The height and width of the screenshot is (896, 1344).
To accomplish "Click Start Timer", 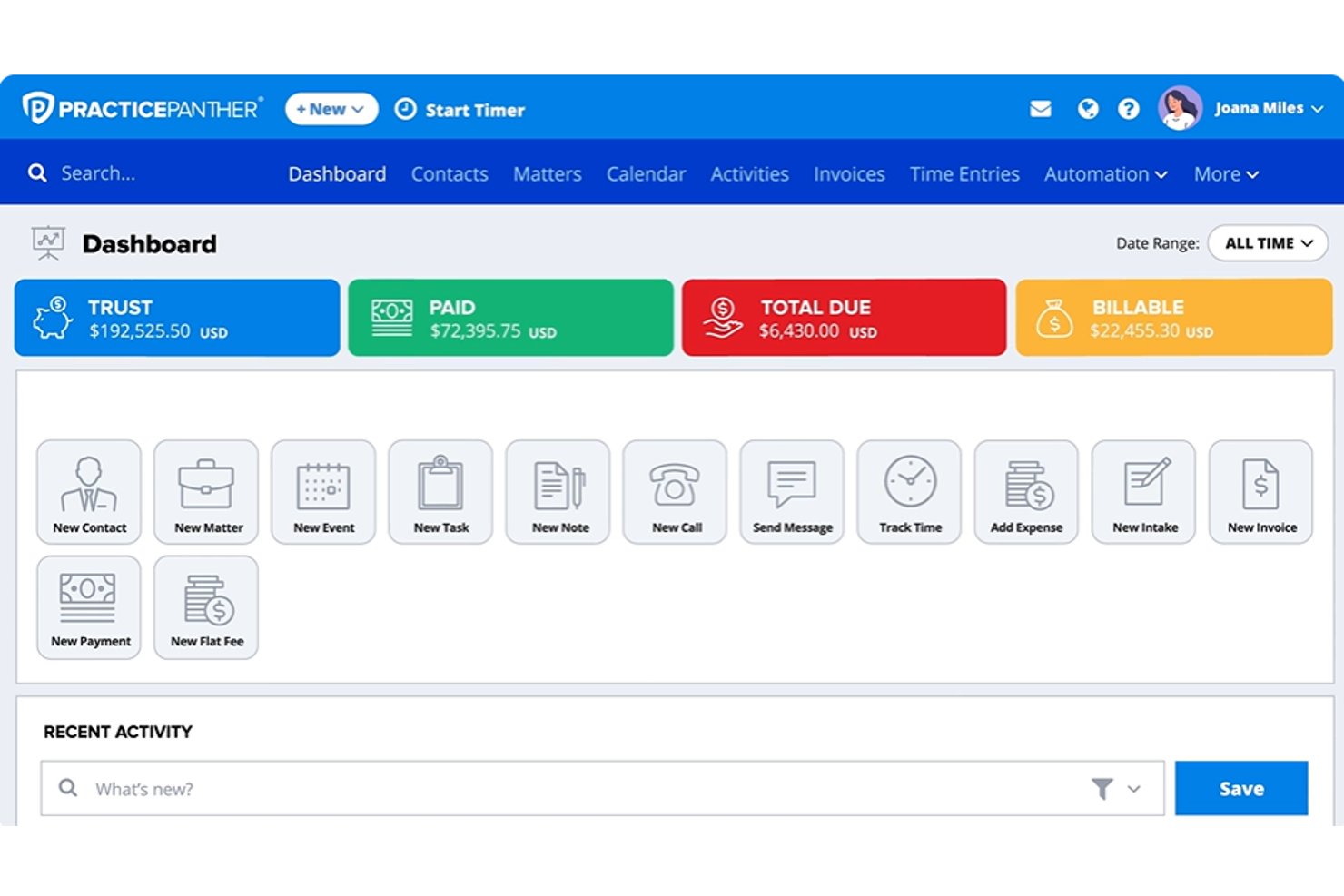I will tap(460, 110).
